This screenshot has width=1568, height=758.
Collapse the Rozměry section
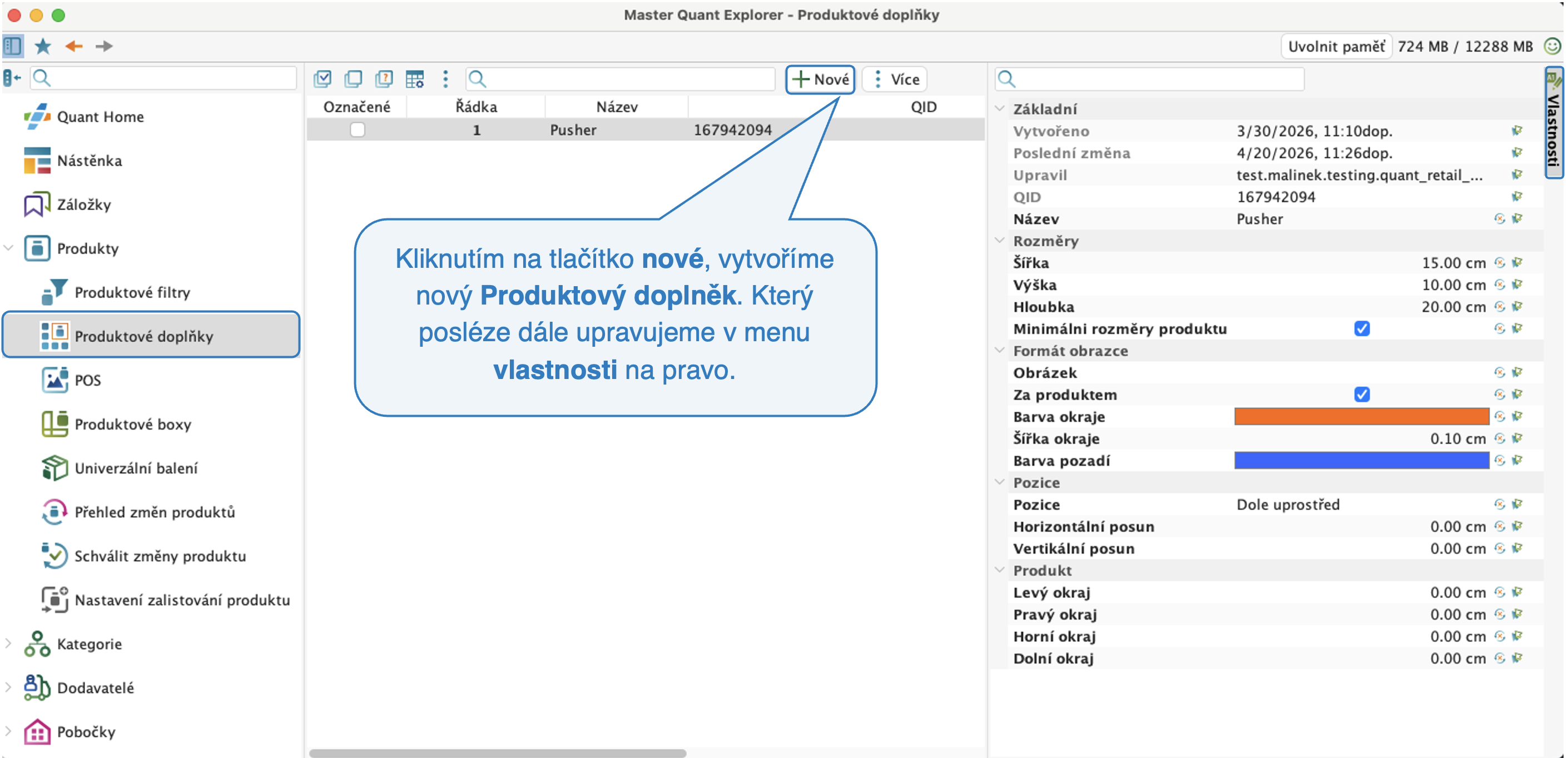click(1000, 240)
